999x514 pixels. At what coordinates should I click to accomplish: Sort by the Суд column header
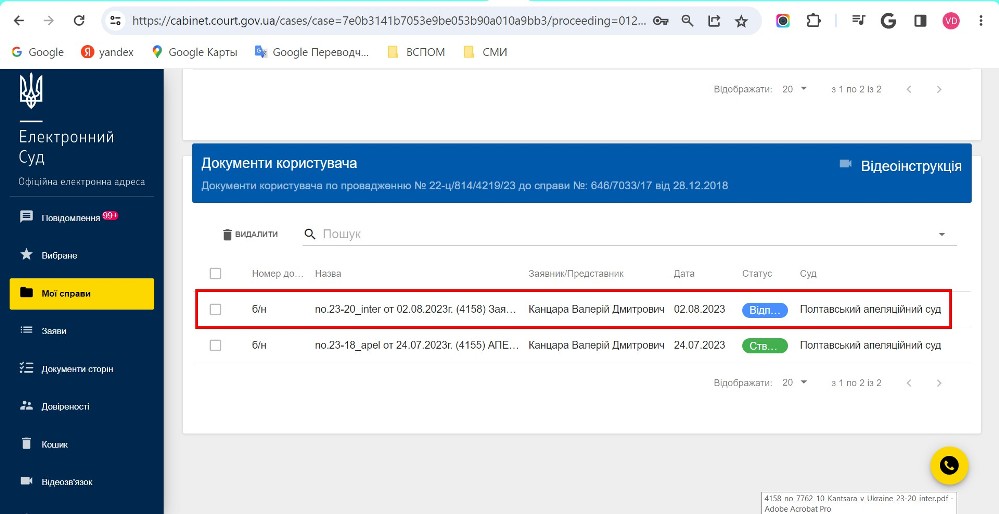point(808,274)
